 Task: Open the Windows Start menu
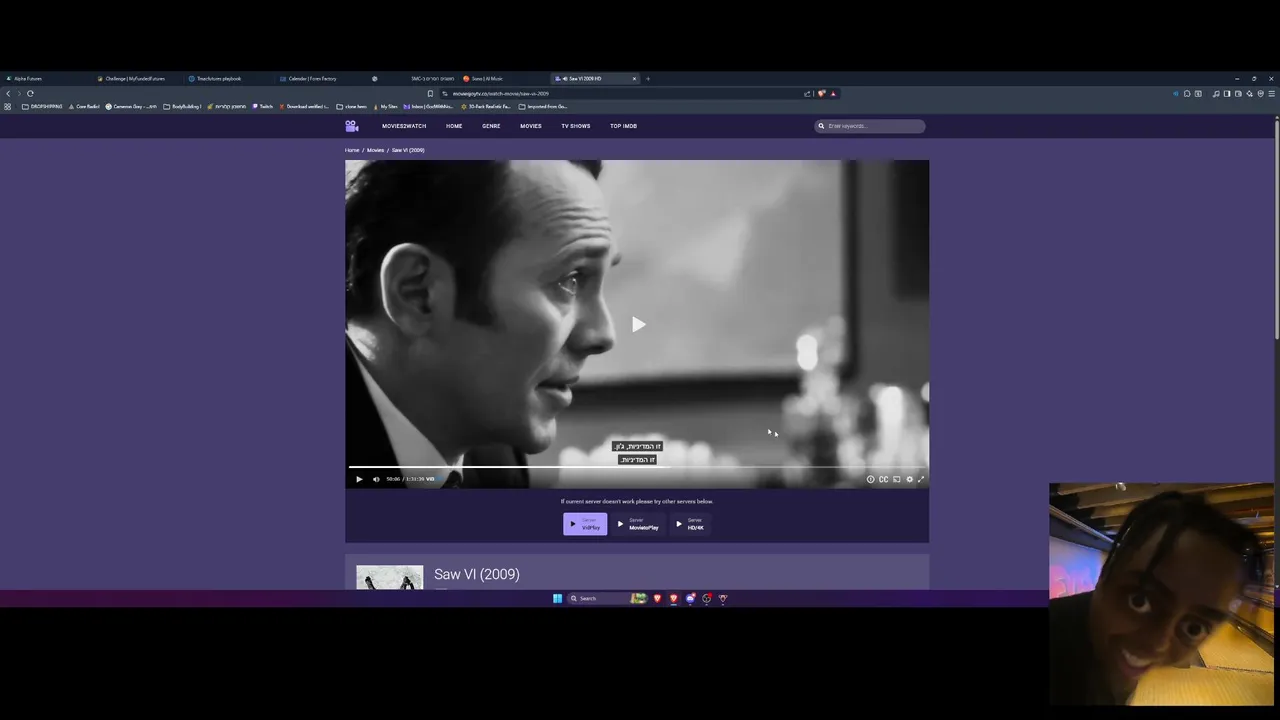(x=558, y=598)
